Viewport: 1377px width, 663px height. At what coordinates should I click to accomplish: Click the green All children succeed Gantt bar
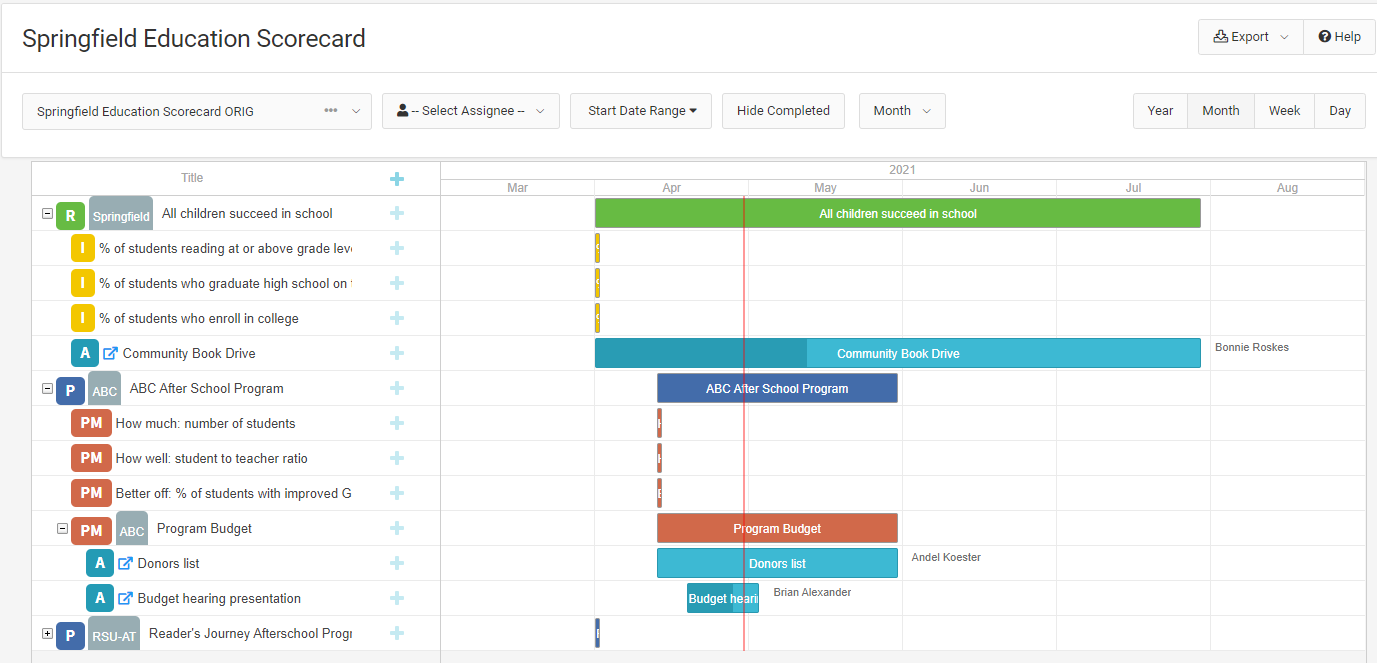[897, 213]
